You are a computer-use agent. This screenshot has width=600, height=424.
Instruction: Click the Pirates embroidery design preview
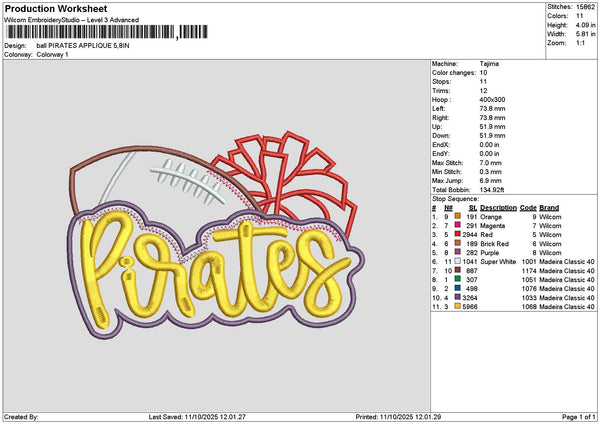216,235
